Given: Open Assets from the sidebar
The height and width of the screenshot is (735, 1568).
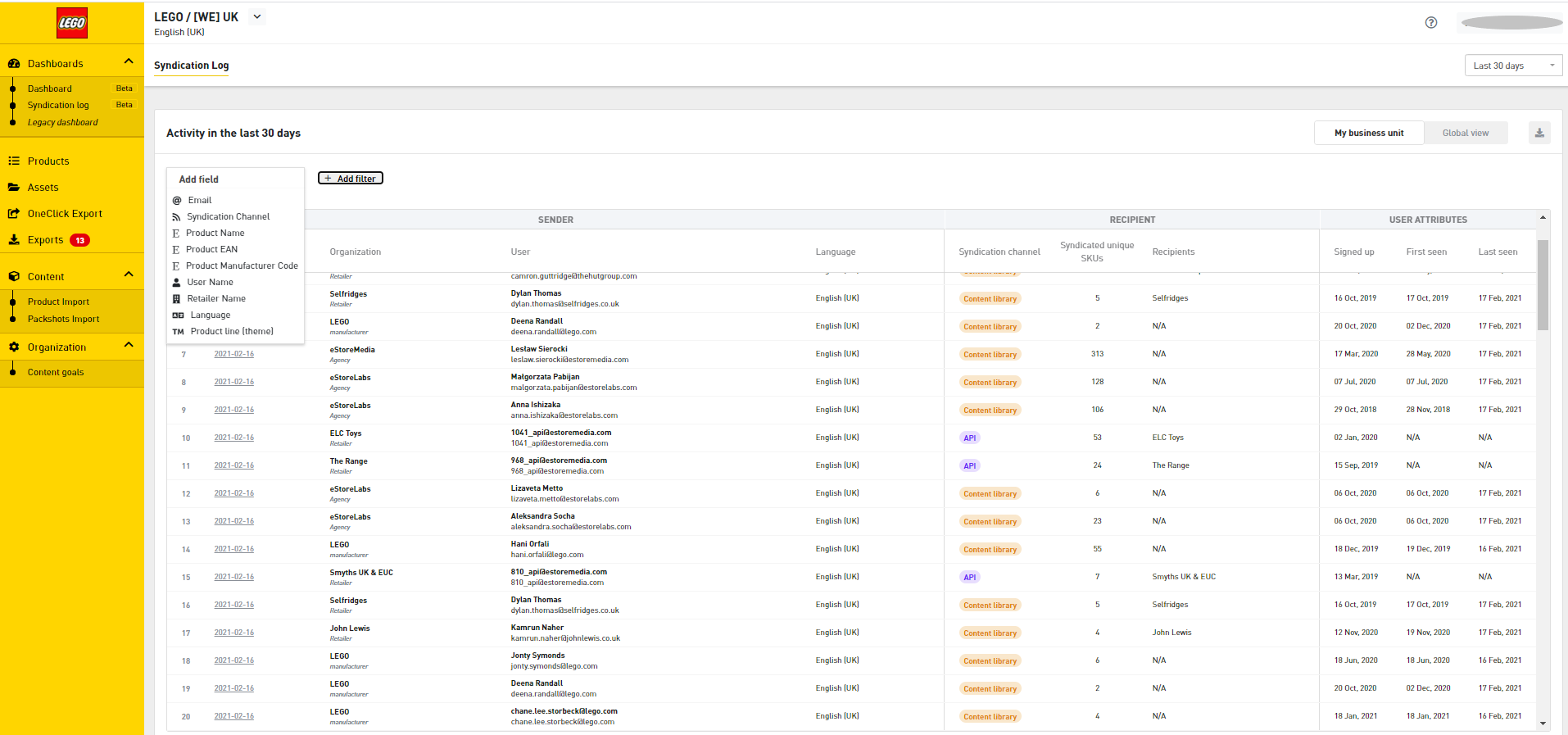Looking at the screenshot, I should [x=43, y=188].
